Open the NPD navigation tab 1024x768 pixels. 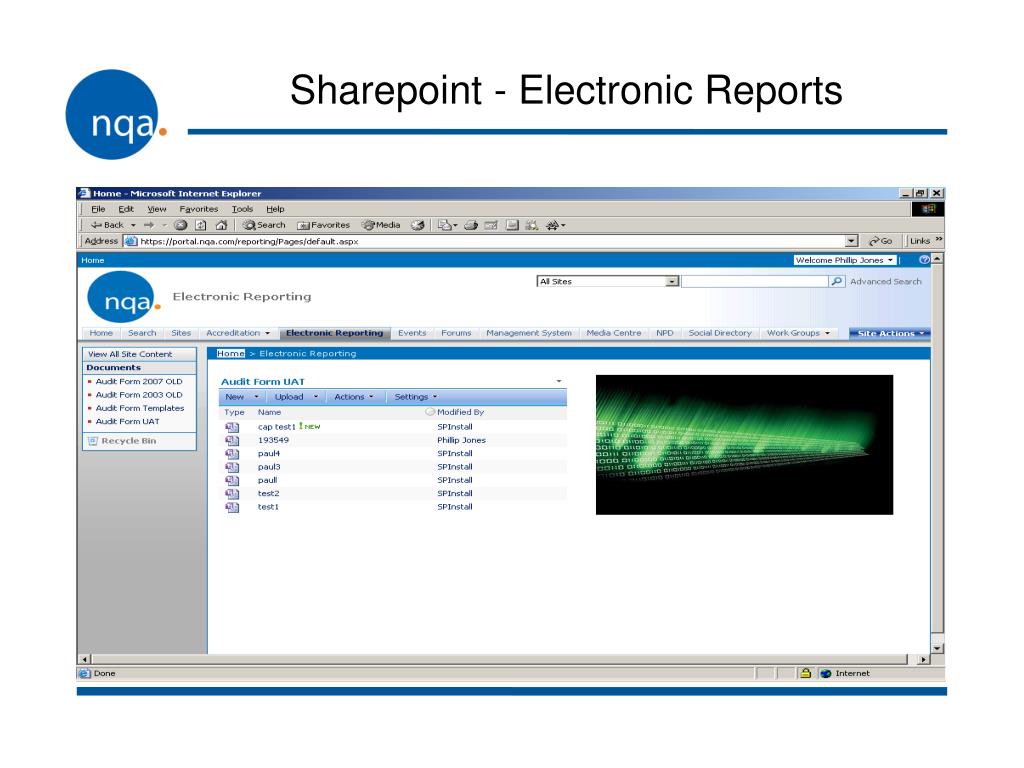(x=665, y=333)
